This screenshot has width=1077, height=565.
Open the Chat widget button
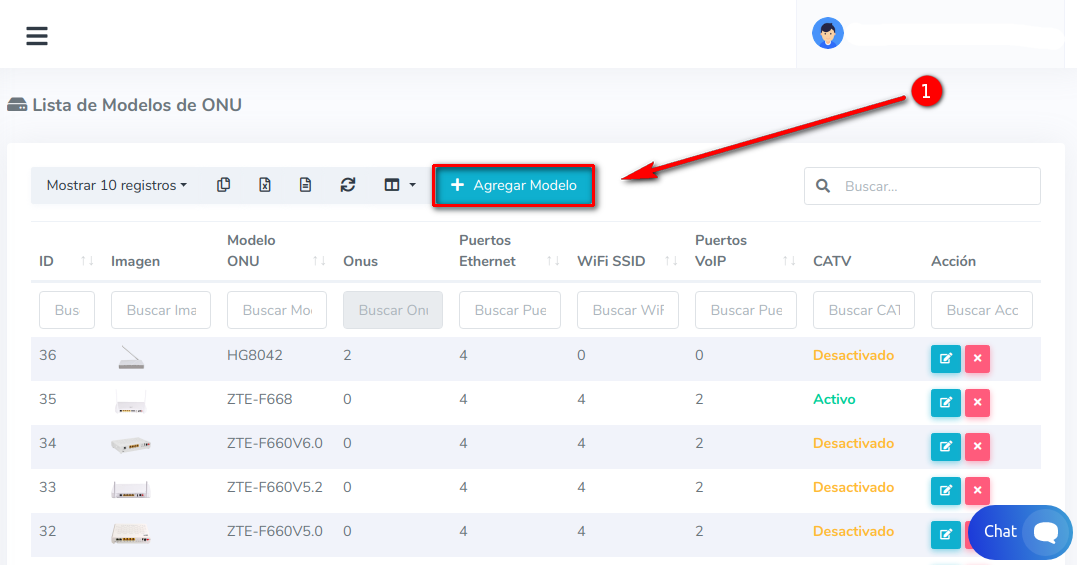pyautogui.click(x=1020, y=532)
